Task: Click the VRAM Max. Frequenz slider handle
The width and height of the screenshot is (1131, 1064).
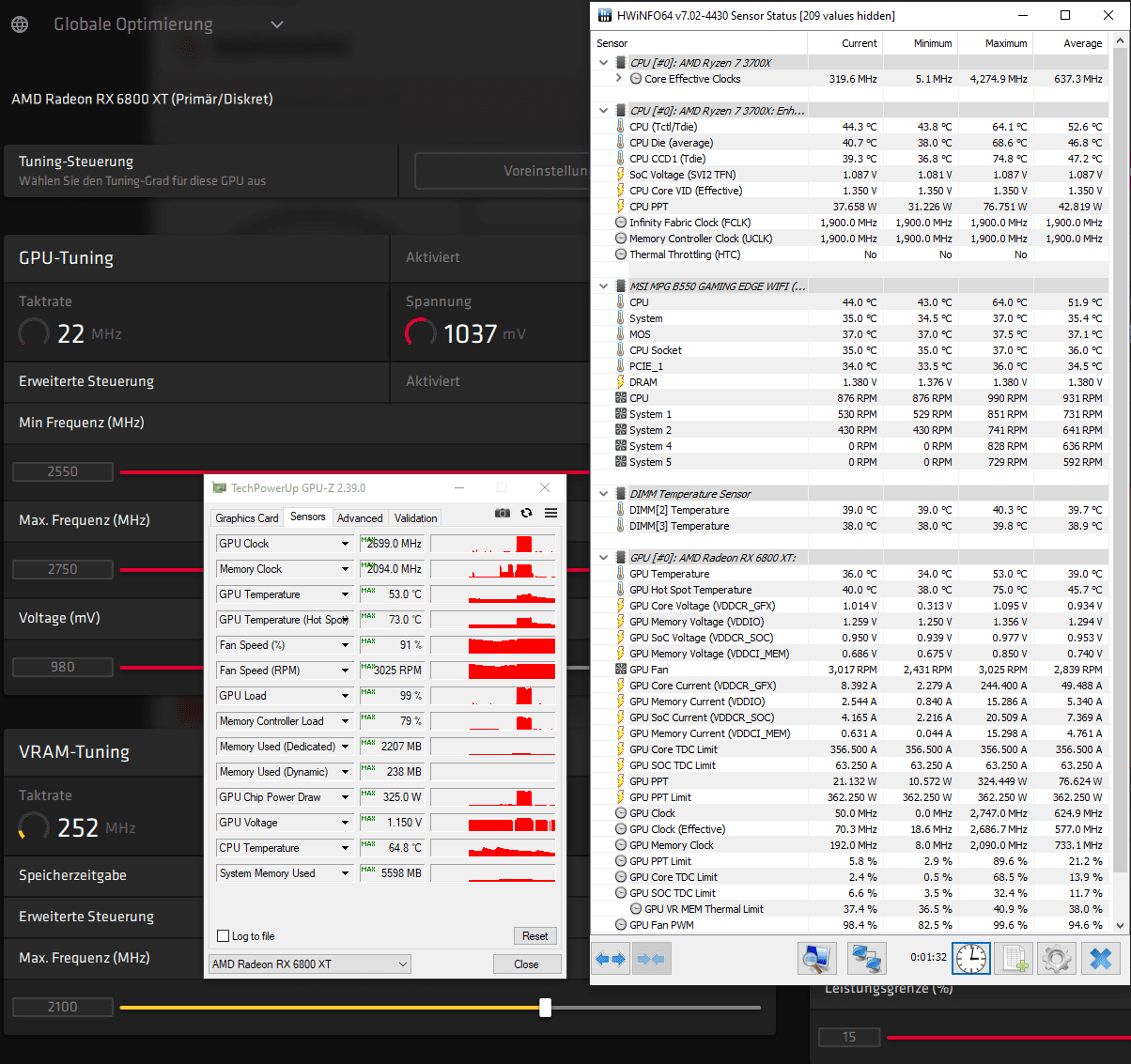Action: tap(546, 1008)
